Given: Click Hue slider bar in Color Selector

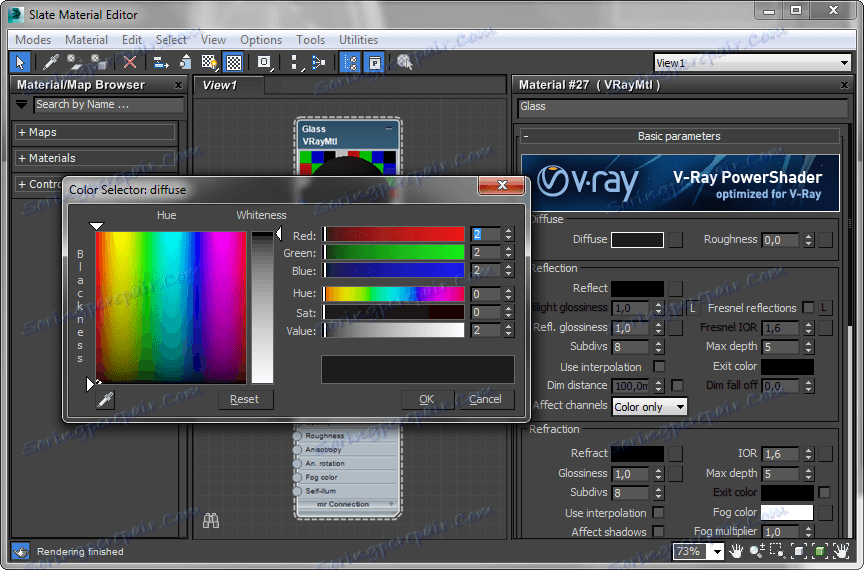Looking at the screenshot, I should click(395, 294).
